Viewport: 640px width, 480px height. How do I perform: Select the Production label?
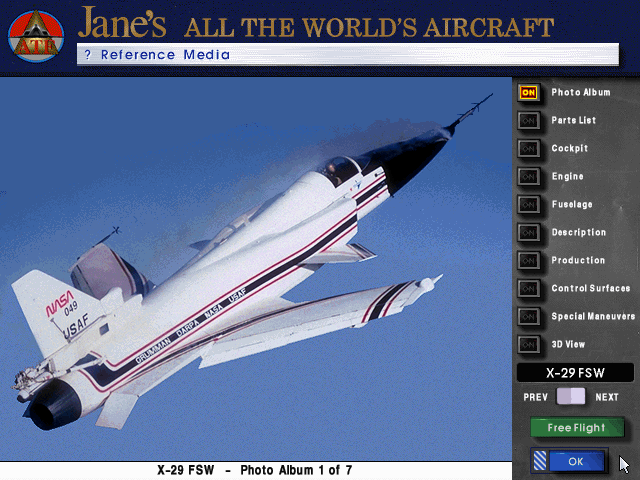578,260
